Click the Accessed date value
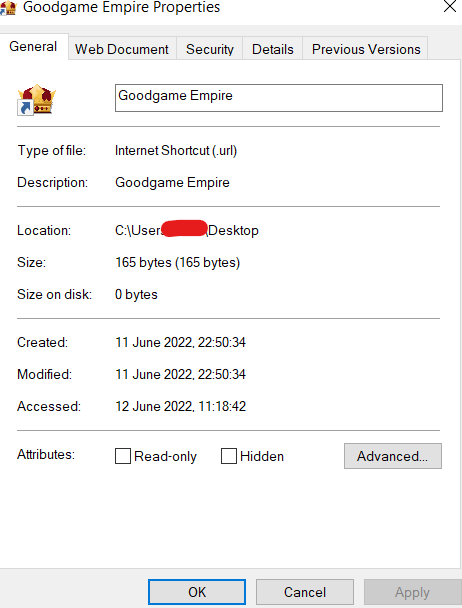 (x=180, y=406)
